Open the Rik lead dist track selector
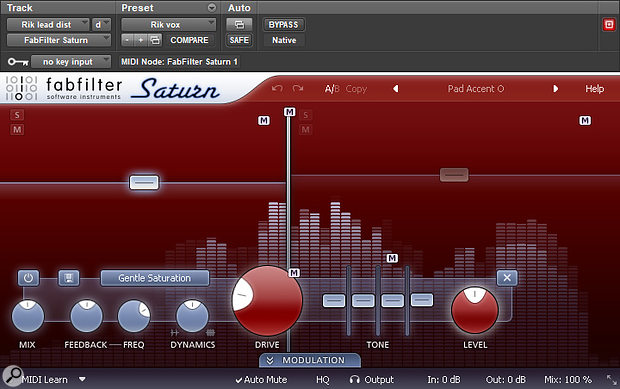This screenshot has height=389, width=620. (x=48, y=25)
